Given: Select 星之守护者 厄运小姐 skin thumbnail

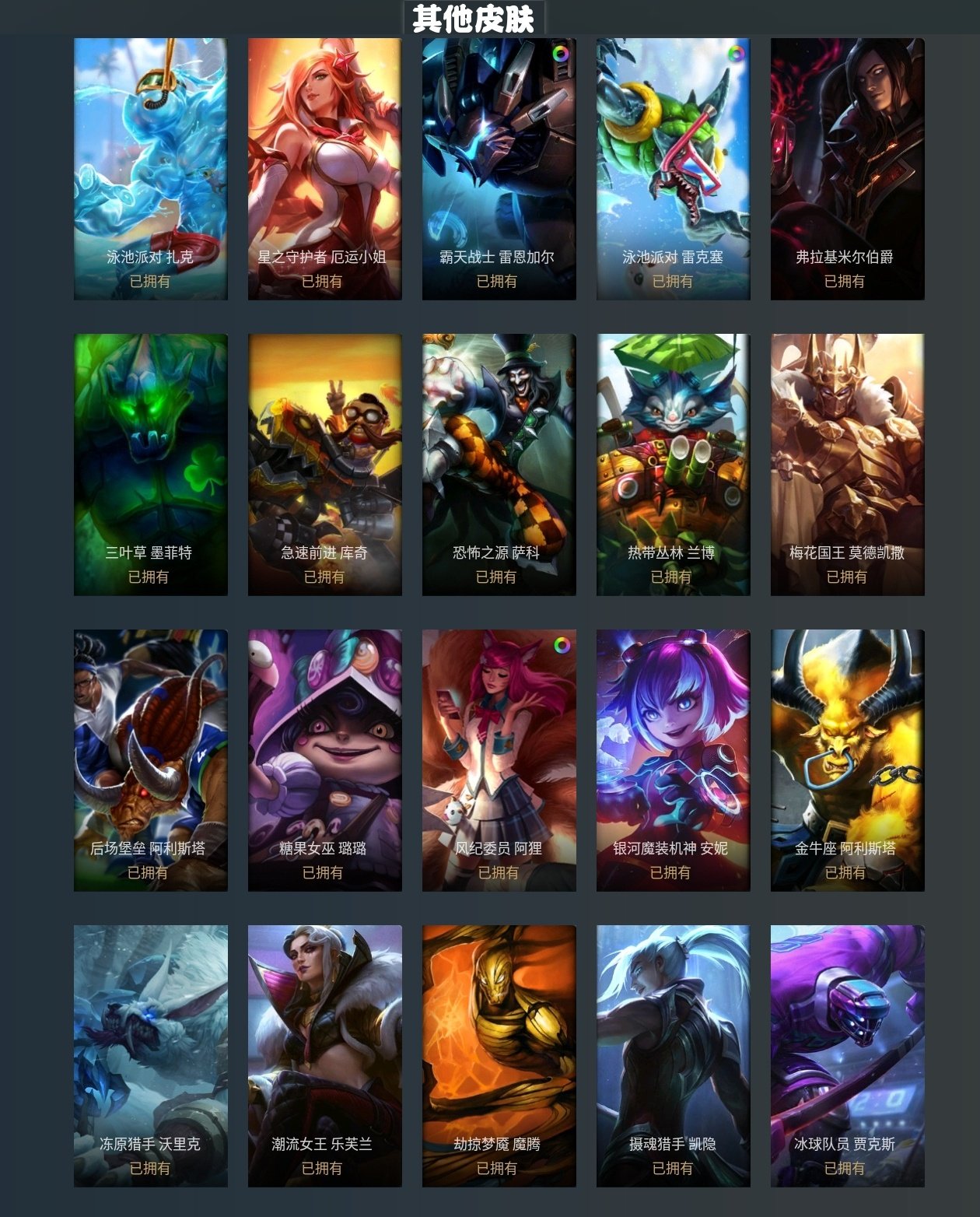Looking at the screenshot, I should (325, 169).
